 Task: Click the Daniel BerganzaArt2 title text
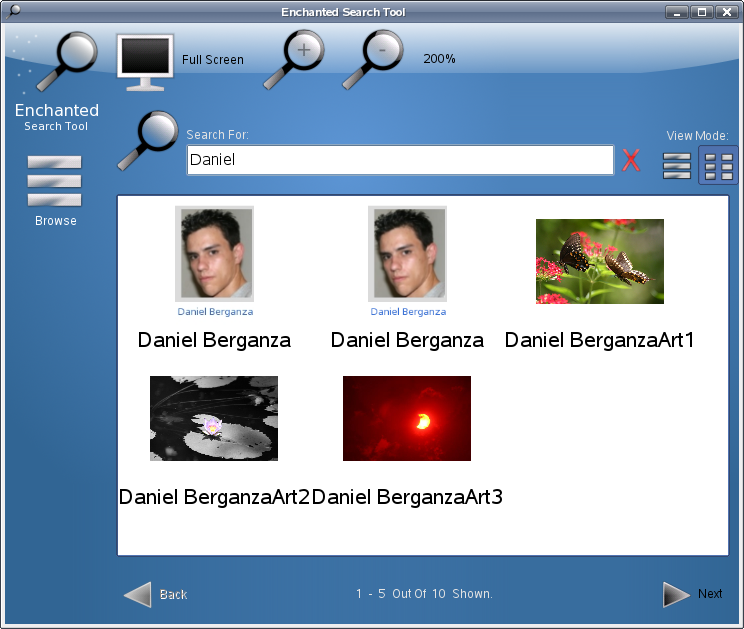pos(214,497)
